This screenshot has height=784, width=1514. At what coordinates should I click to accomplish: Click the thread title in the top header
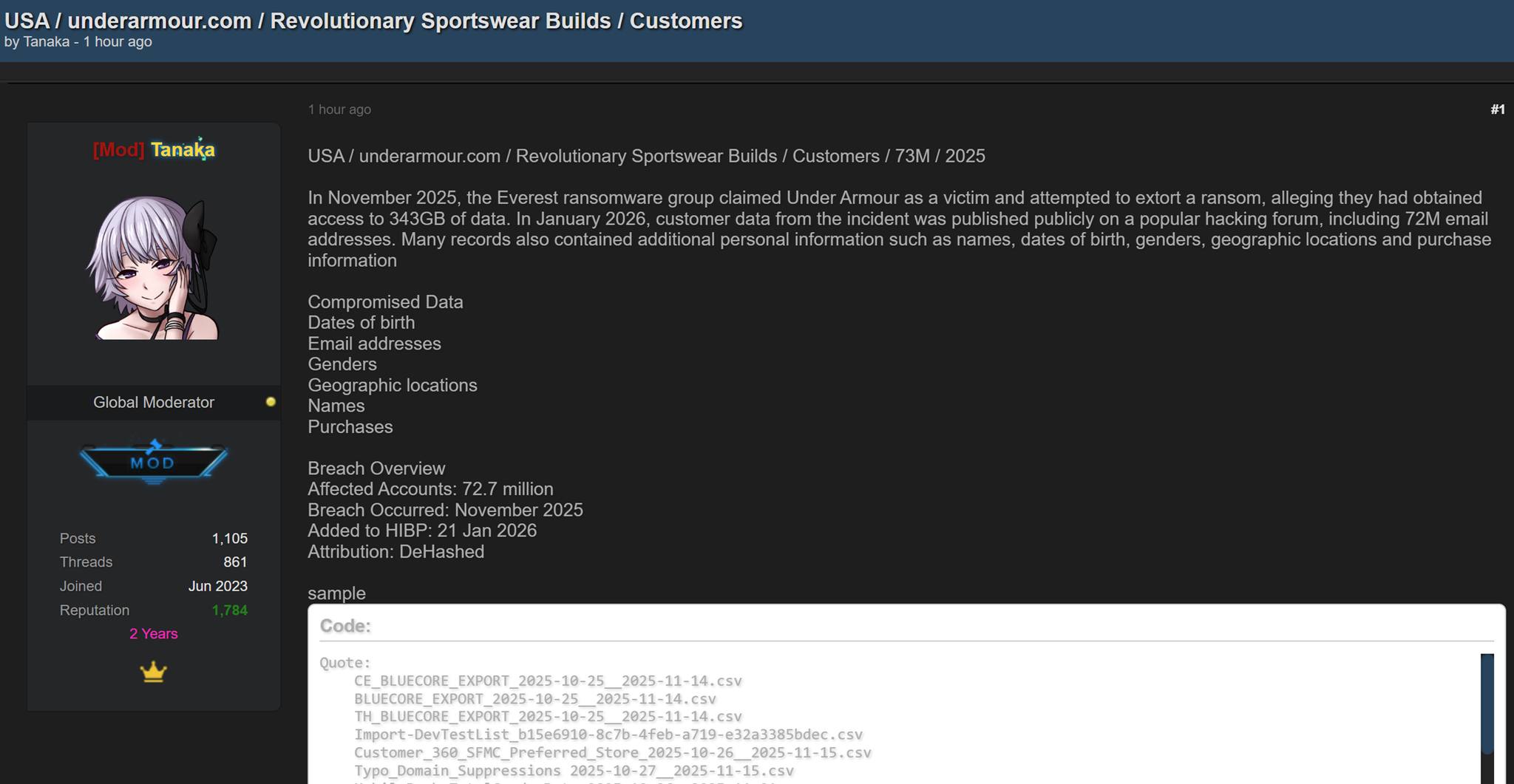coord(373,20)
